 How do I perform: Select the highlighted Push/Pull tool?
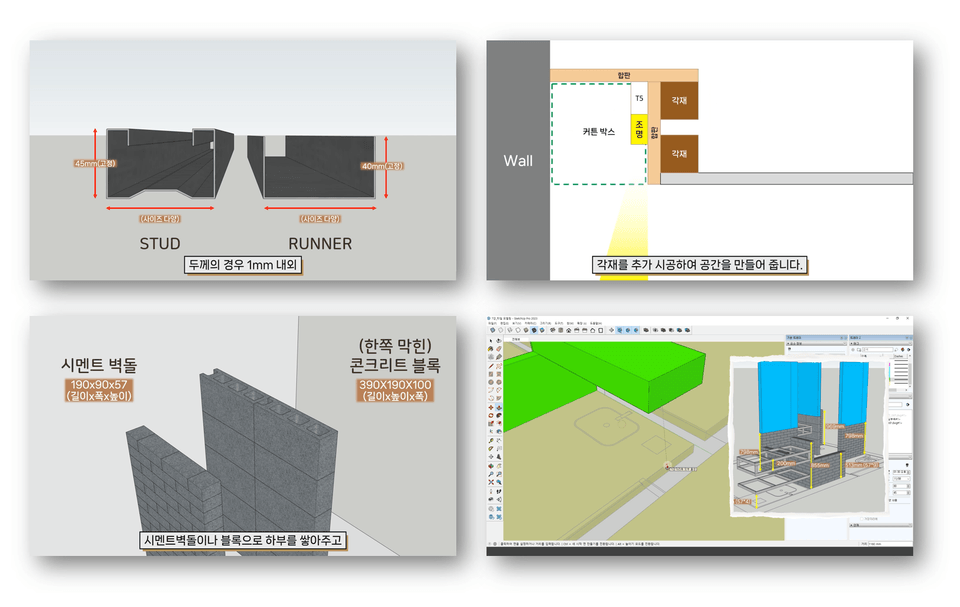pyautogui.click(x=499, y=407)
